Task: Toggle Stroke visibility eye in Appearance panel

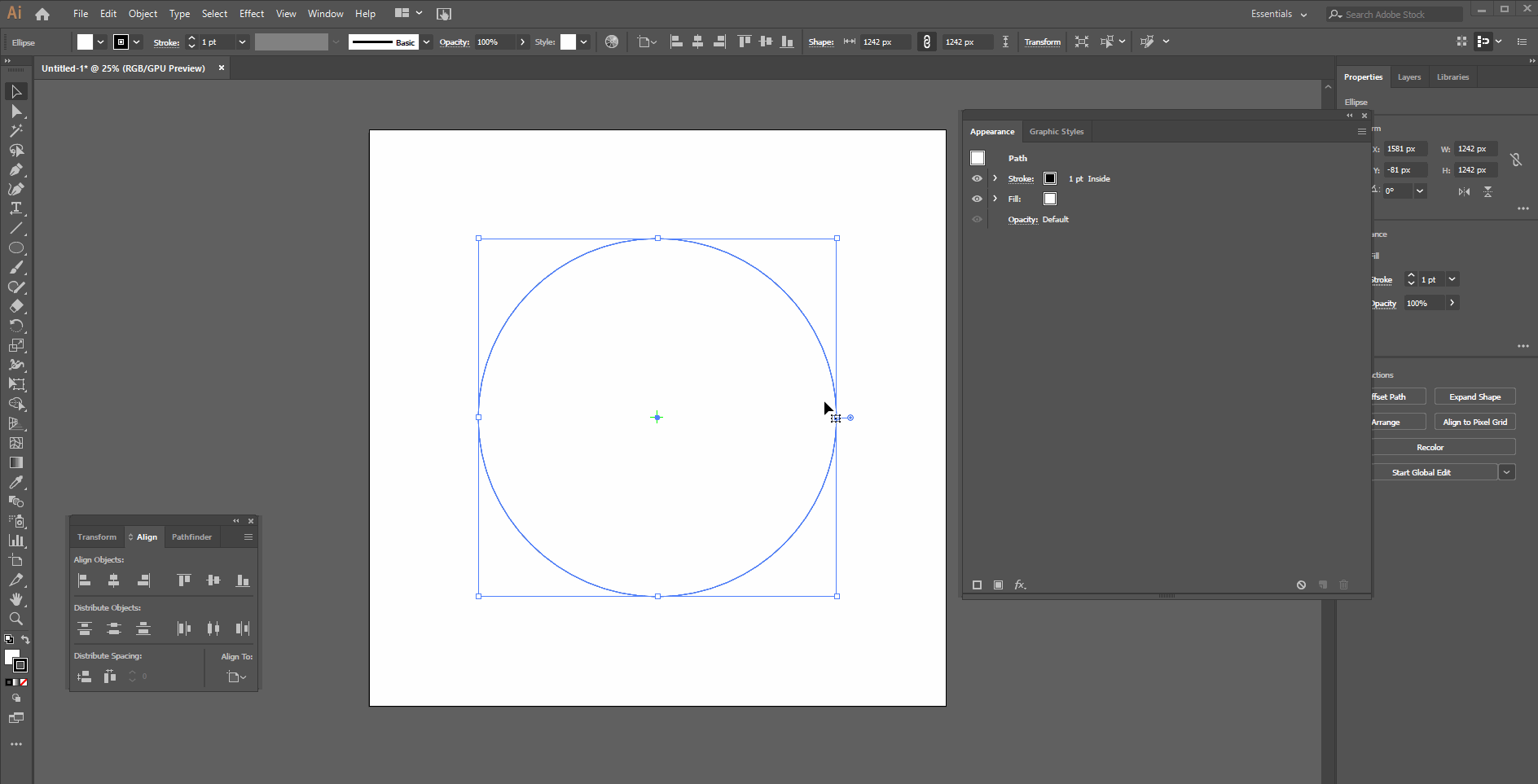Action: (977, 178)
